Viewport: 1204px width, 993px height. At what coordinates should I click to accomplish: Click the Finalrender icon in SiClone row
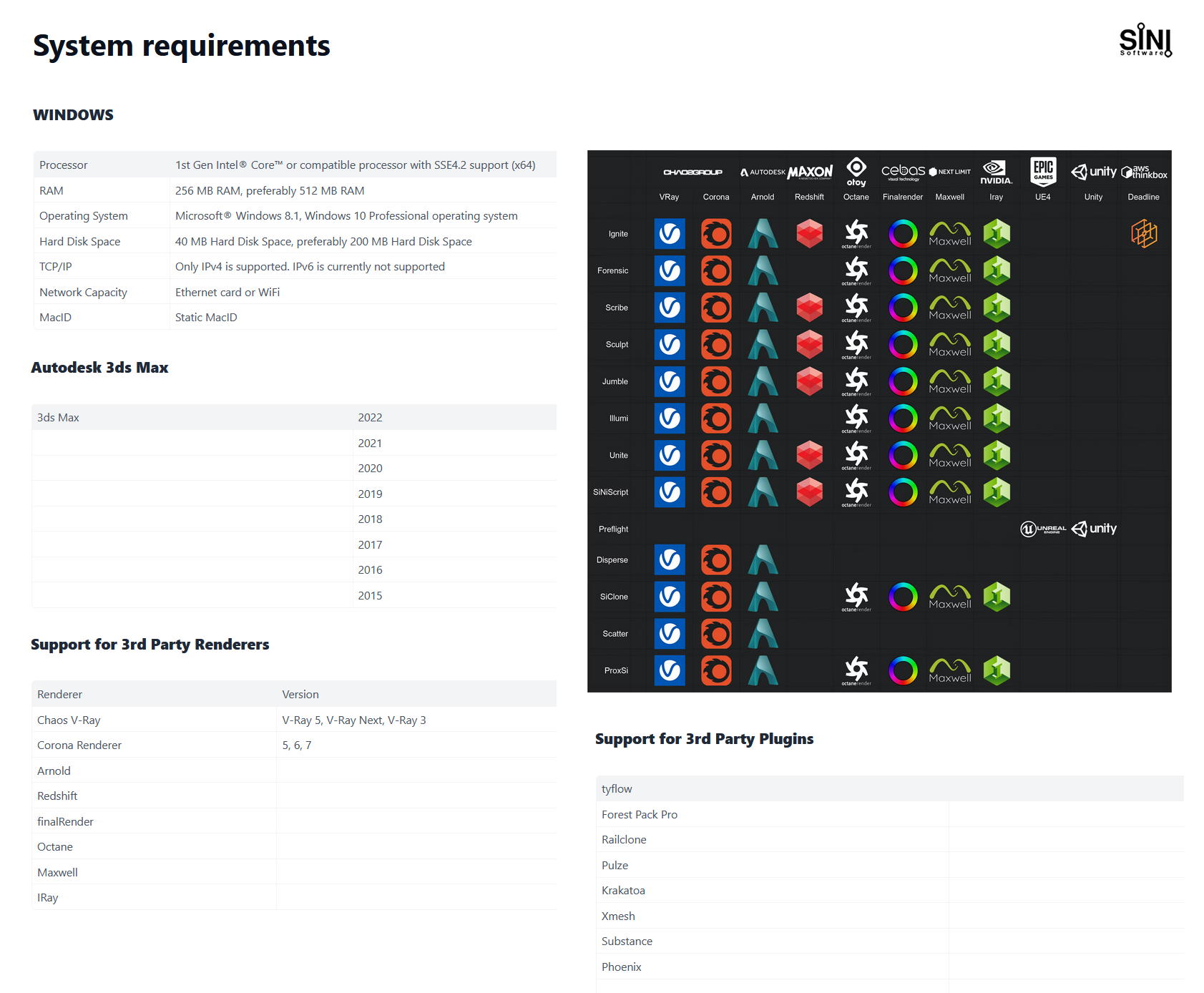903,597
